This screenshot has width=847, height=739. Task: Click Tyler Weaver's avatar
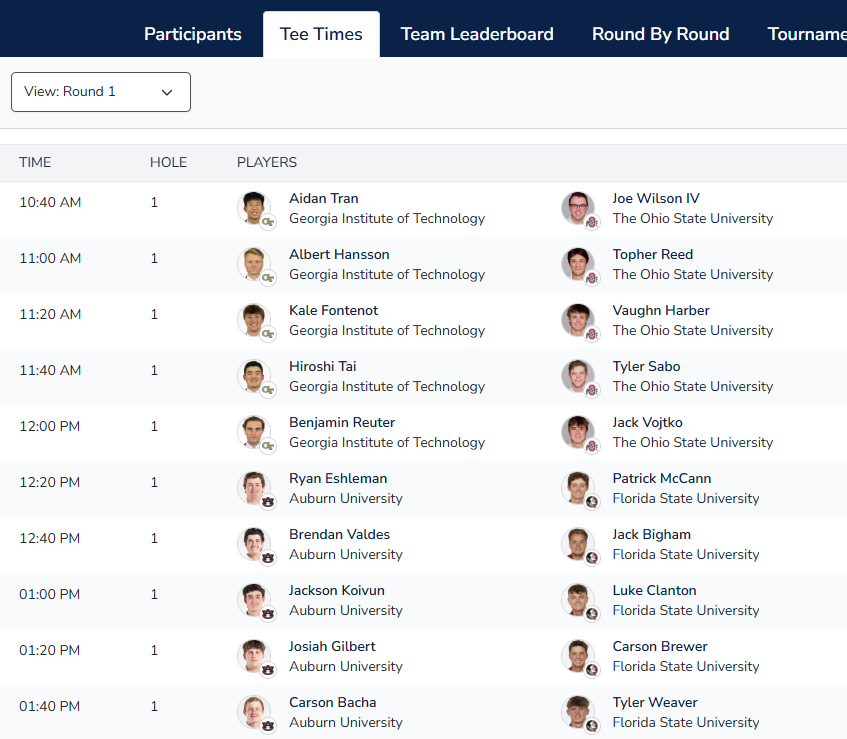pos(578,712)
